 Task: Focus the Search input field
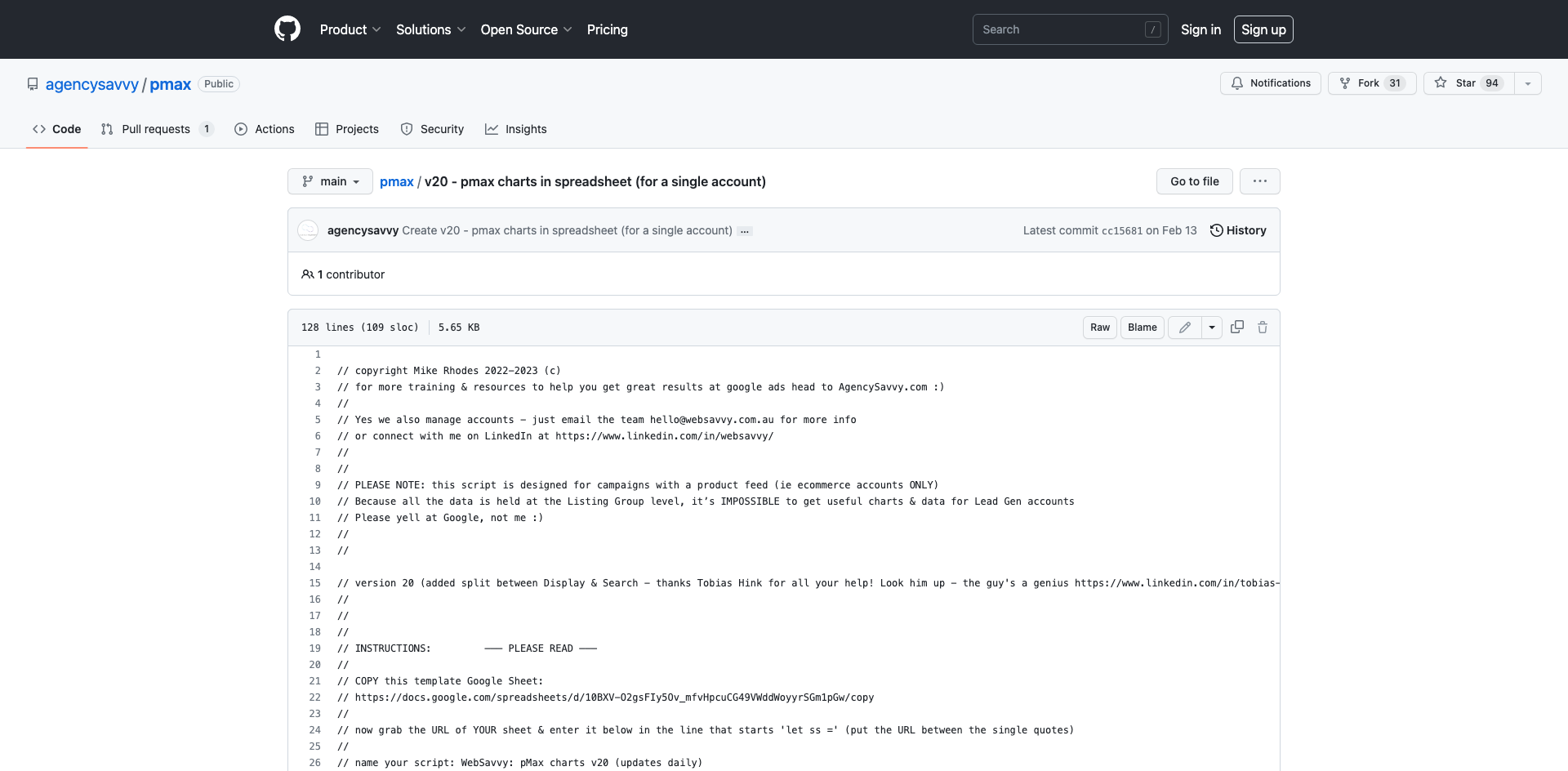[1060, 29]
